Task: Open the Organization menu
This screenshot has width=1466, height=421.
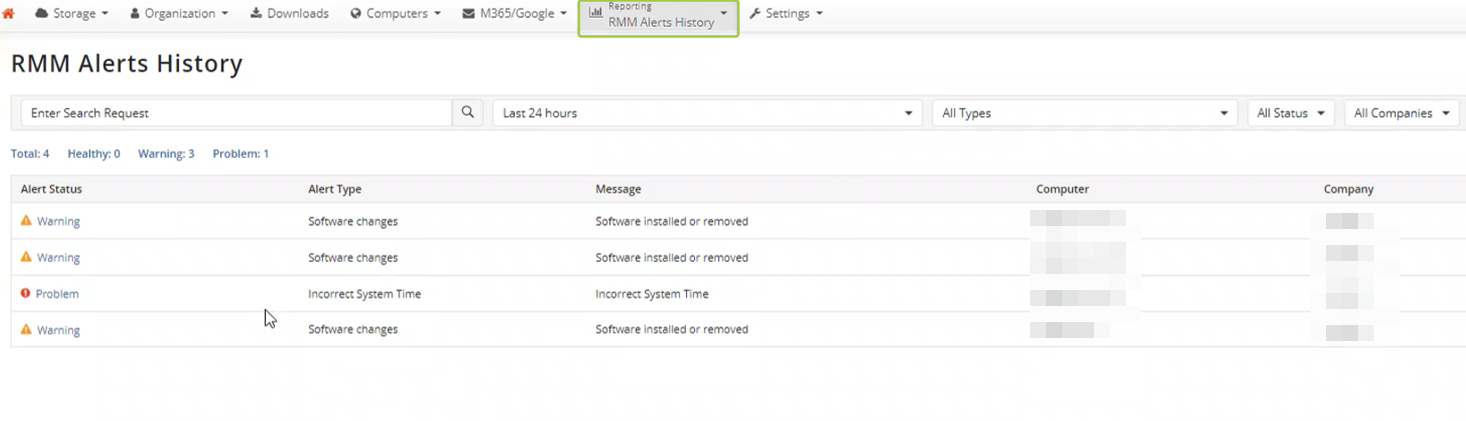Action: (x=179, y=14)
